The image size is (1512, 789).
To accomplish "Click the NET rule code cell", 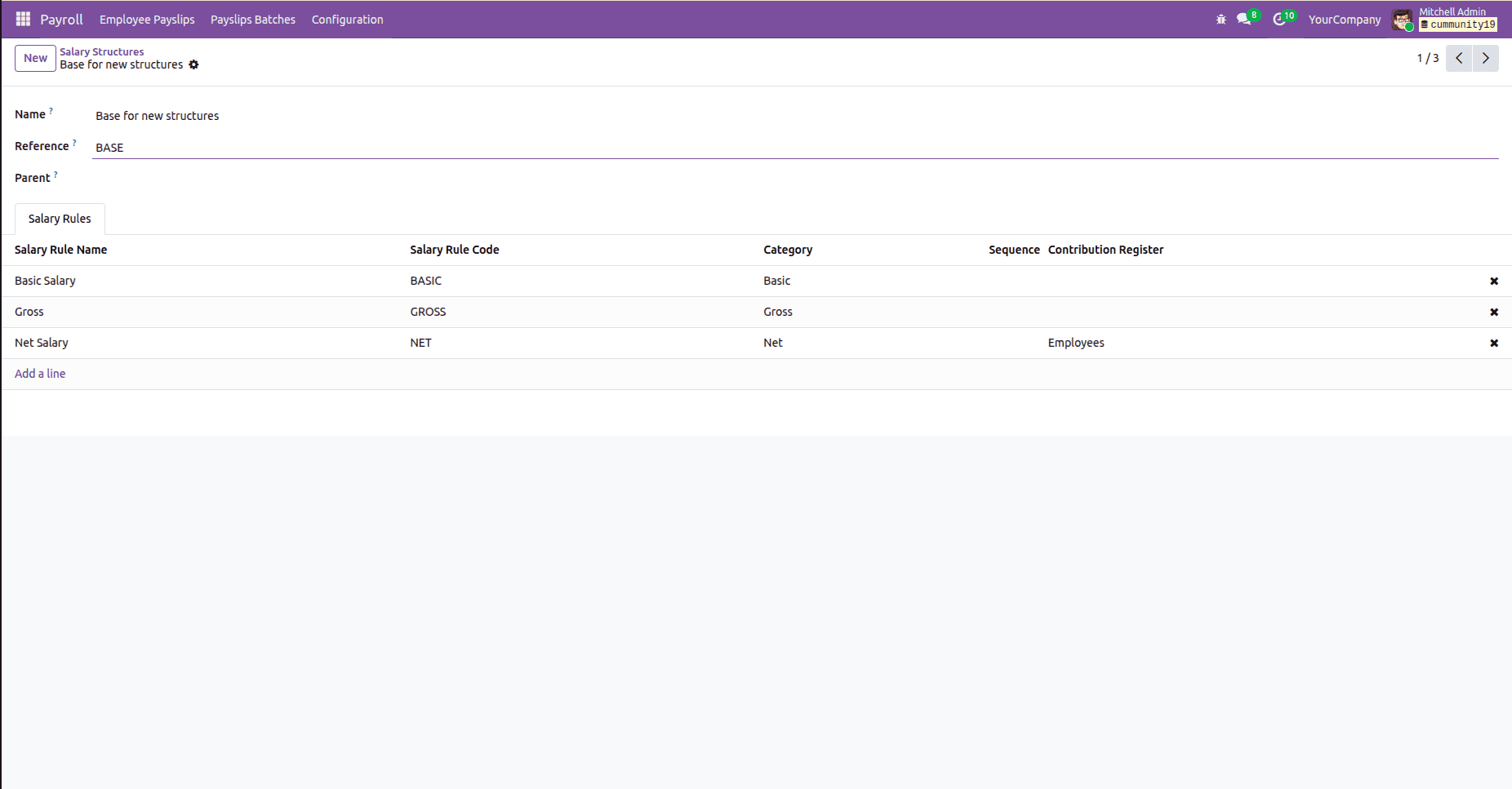I will pyautogui.click(x=420, y=343).
